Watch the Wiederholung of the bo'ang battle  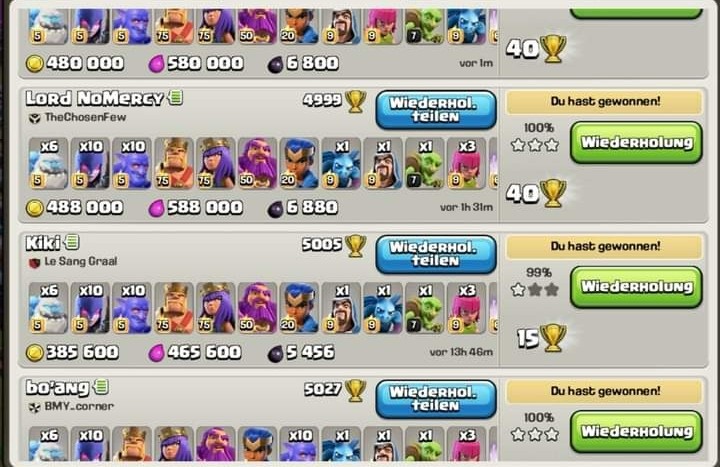[636, 432]
